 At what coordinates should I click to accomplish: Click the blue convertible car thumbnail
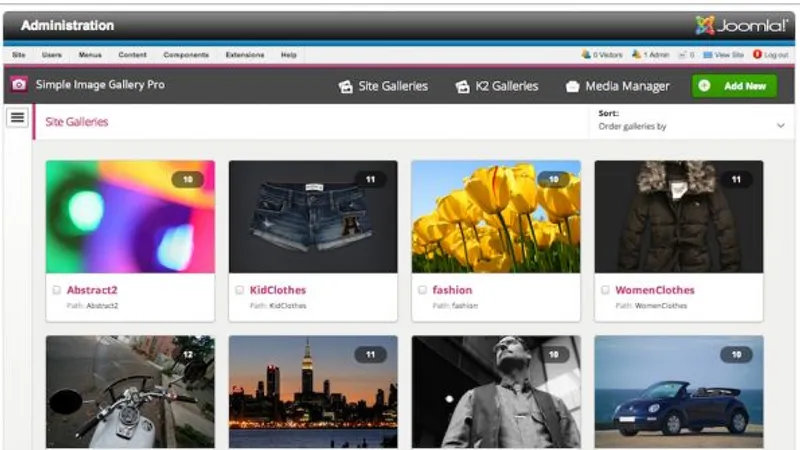coord(679,391)
